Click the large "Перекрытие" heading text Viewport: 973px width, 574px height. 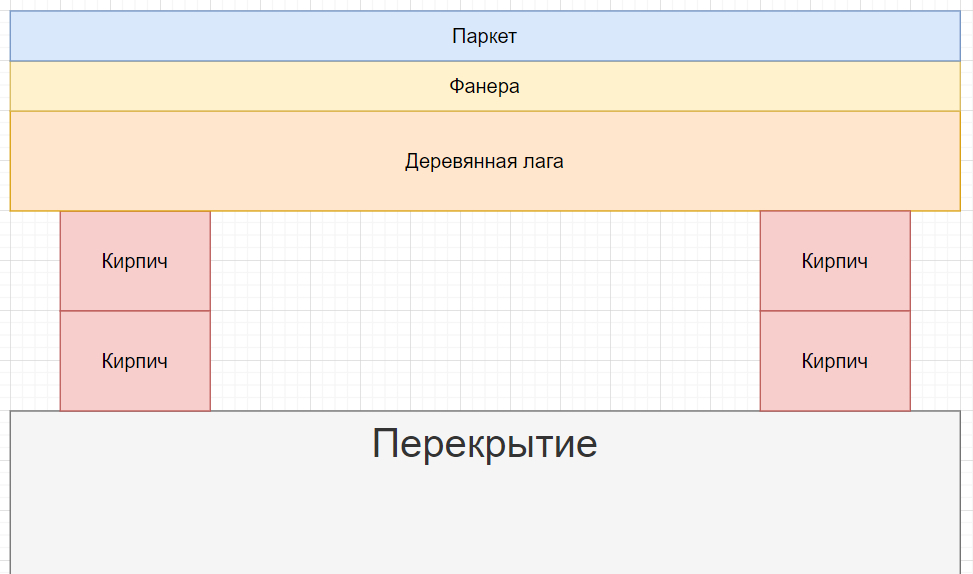[484, 443]
